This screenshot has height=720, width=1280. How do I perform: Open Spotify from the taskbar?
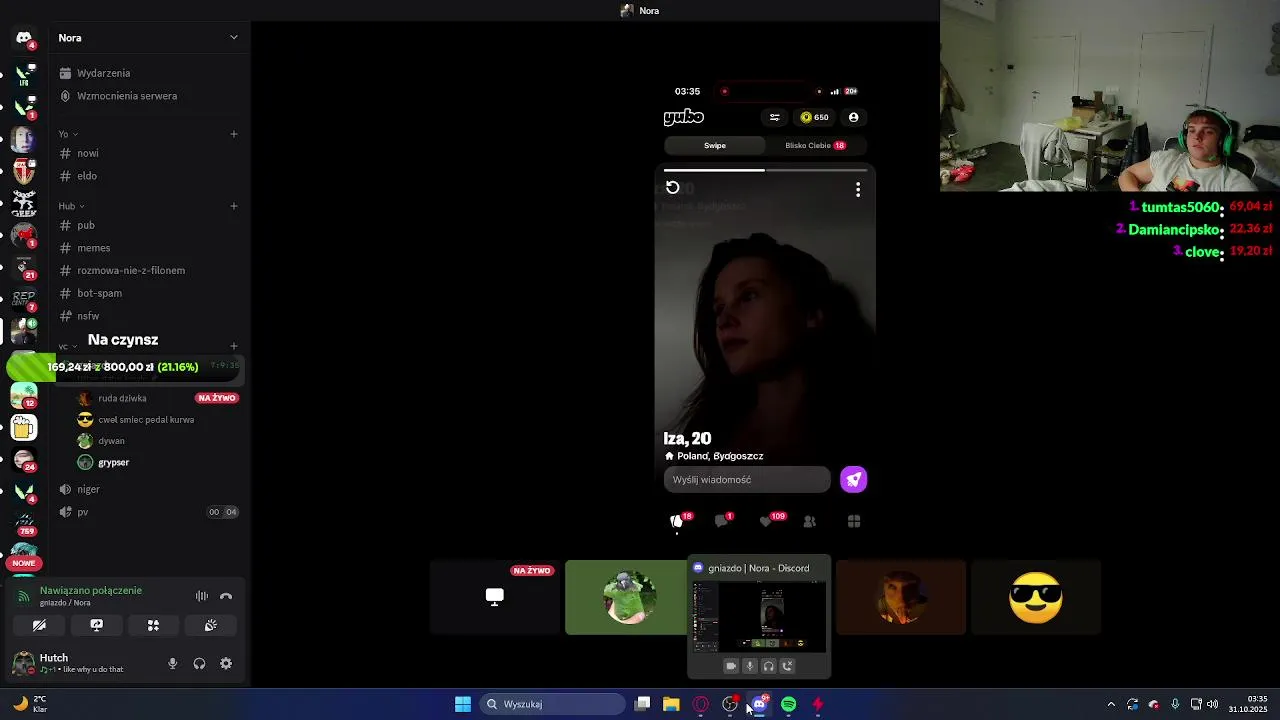(x=789, y=705)
